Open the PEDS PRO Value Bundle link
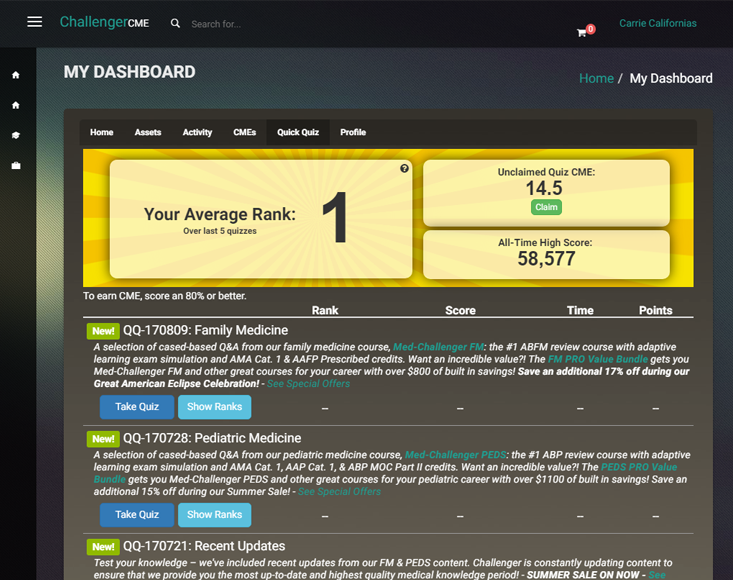The height and width of the screenshot is (580, 733). click(639, 467)
